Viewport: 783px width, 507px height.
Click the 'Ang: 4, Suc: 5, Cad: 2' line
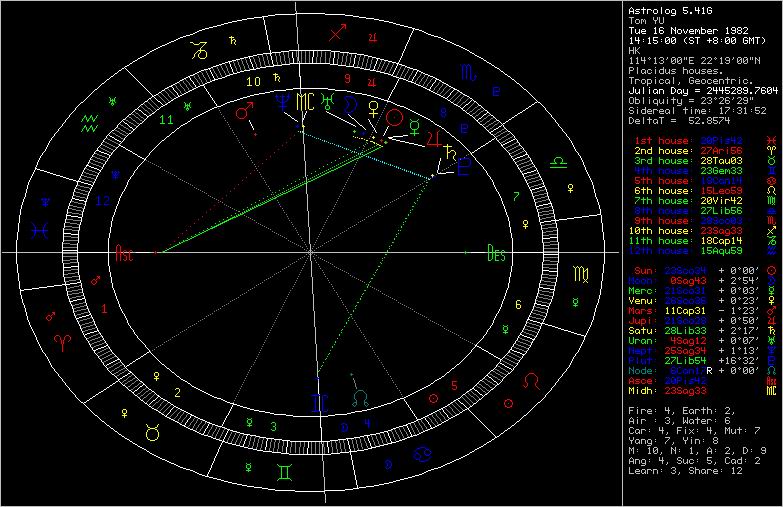coord(694,461)
